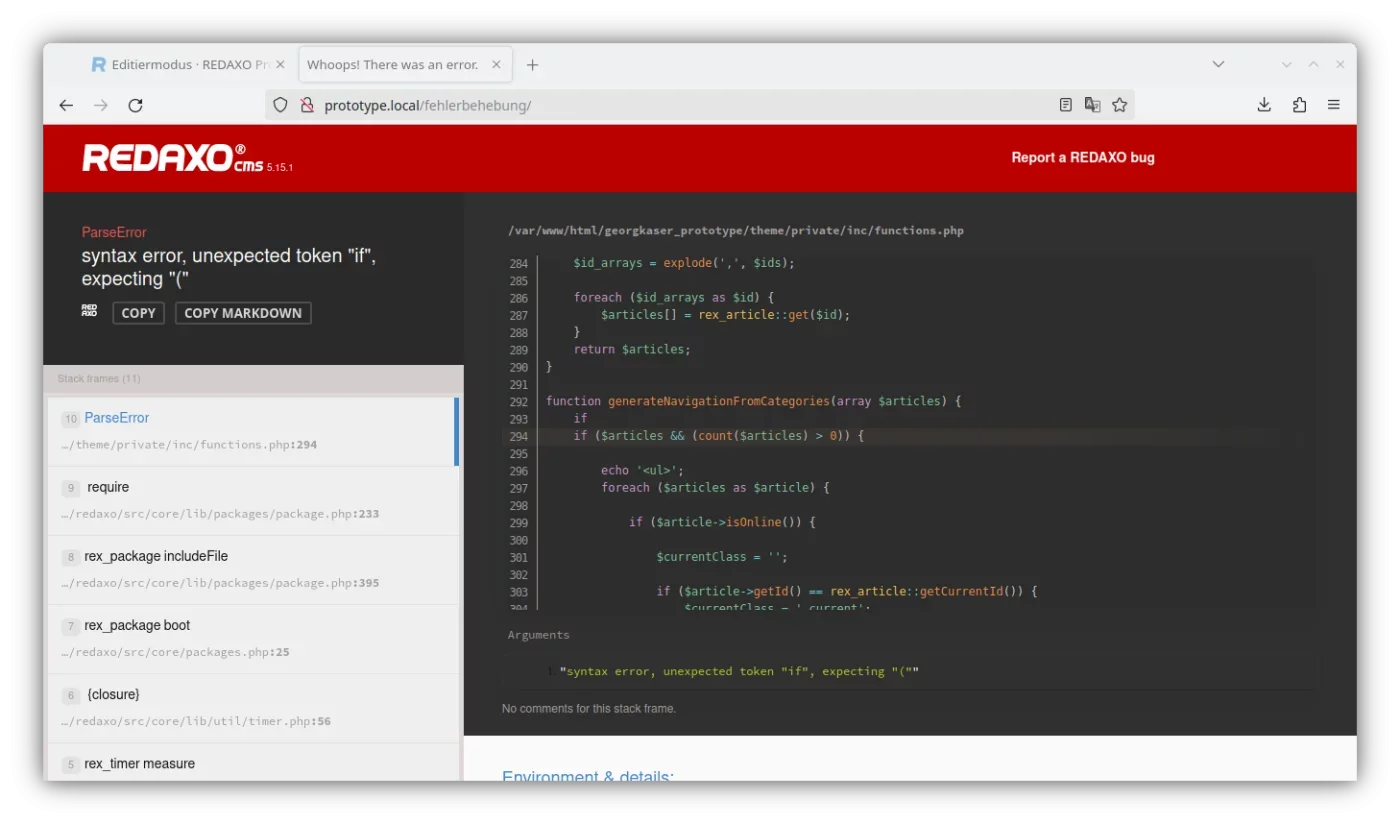Click the Arguments label
This screenshot has width=1400, height=824.
[x=538, y=635]
